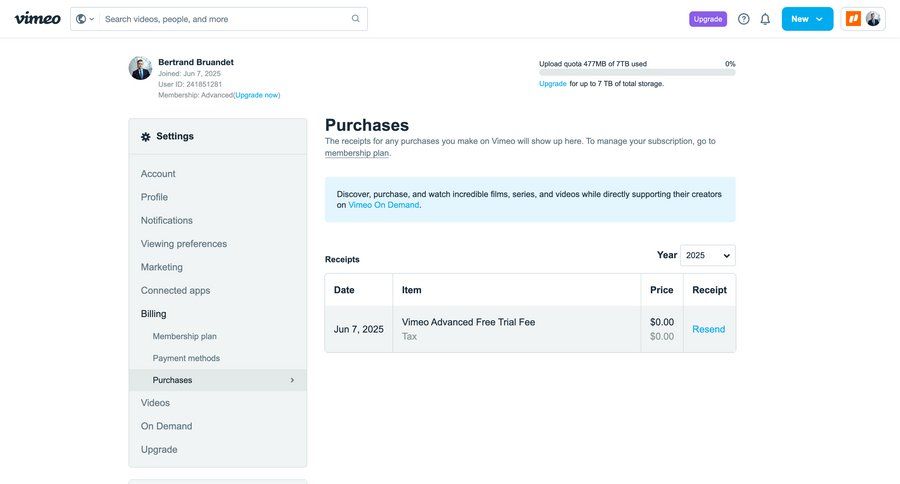The image size is (900, 484).
Task: Click the upload quota progress bar
Action: (637, 73)
